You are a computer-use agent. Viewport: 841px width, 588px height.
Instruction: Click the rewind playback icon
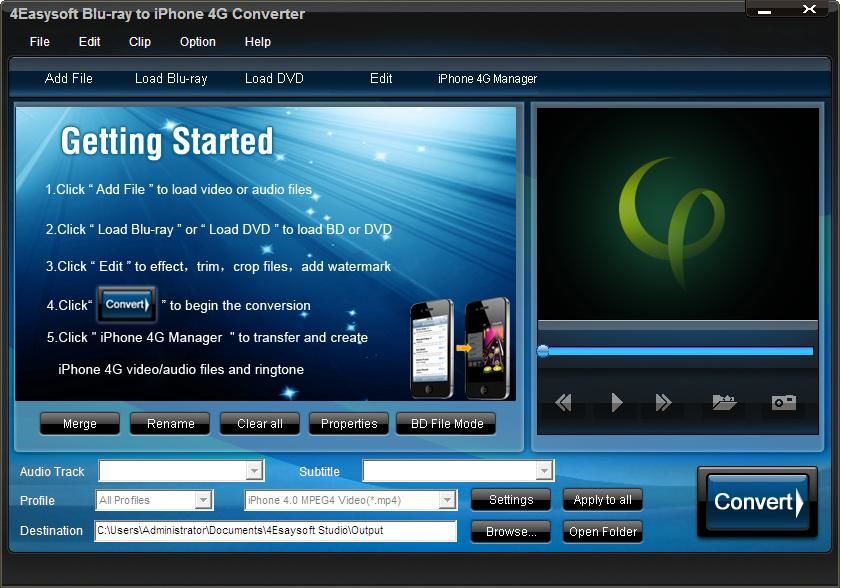click(563, 402)
